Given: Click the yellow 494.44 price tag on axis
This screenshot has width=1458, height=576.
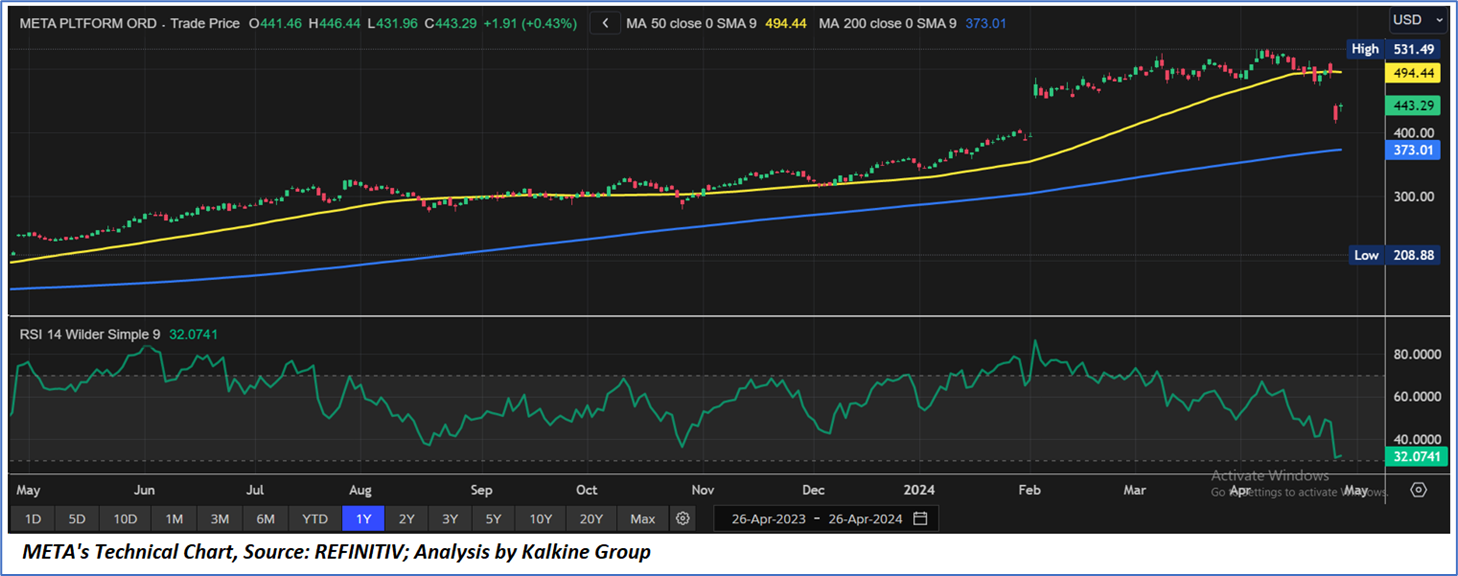Looking at the screenshot, I should click(x=1414, y=73).
